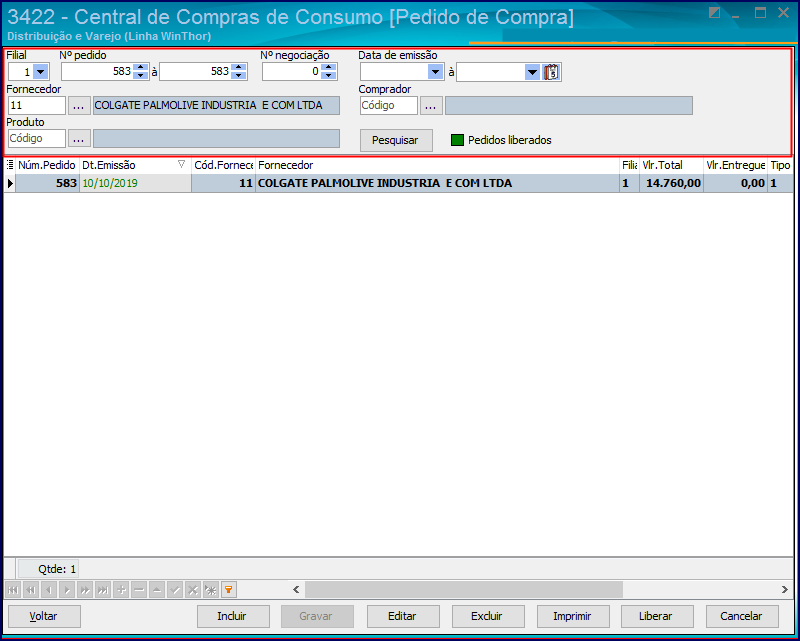This screenshot has height=641, width=800.
Task: Click the horizontal scrollbar thumb
Action: pyautogui.click(x=464, y=590)
